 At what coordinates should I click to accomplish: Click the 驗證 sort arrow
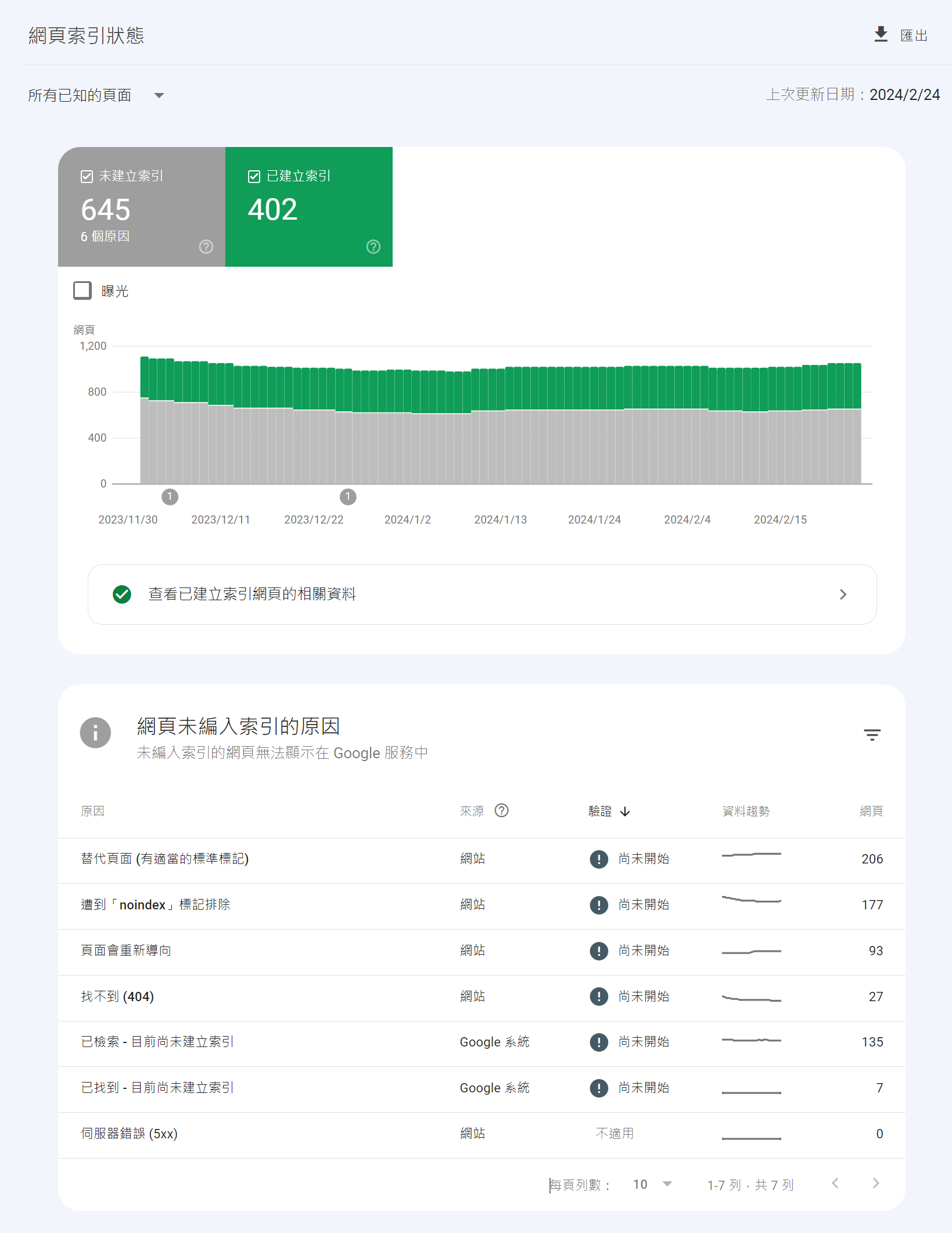(x=625, y=812)
